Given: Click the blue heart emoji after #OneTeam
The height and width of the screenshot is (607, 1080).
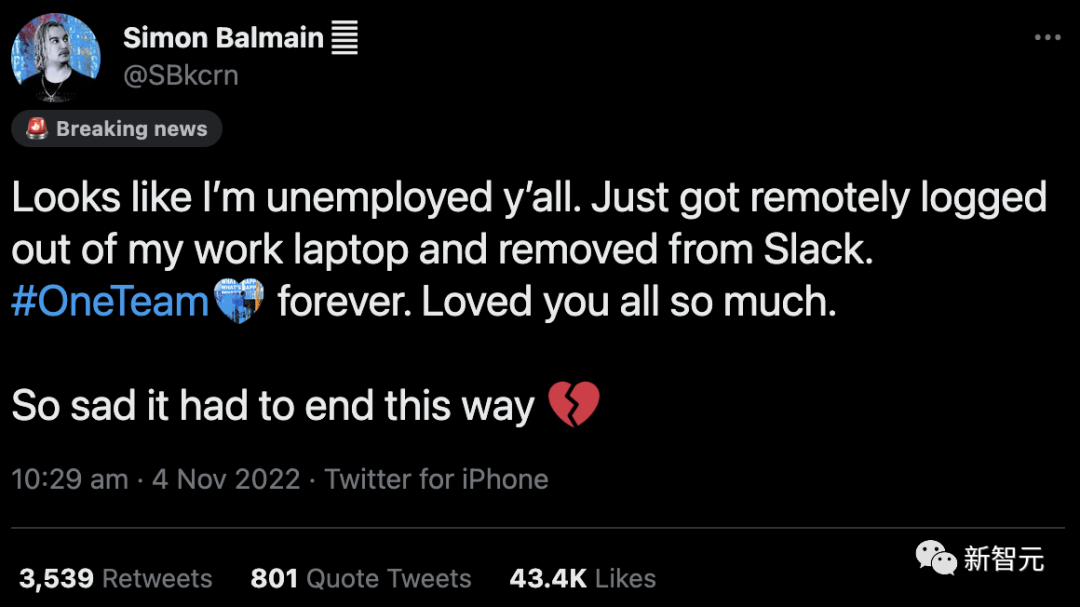Looking at the screenshot, I should 238,301.
